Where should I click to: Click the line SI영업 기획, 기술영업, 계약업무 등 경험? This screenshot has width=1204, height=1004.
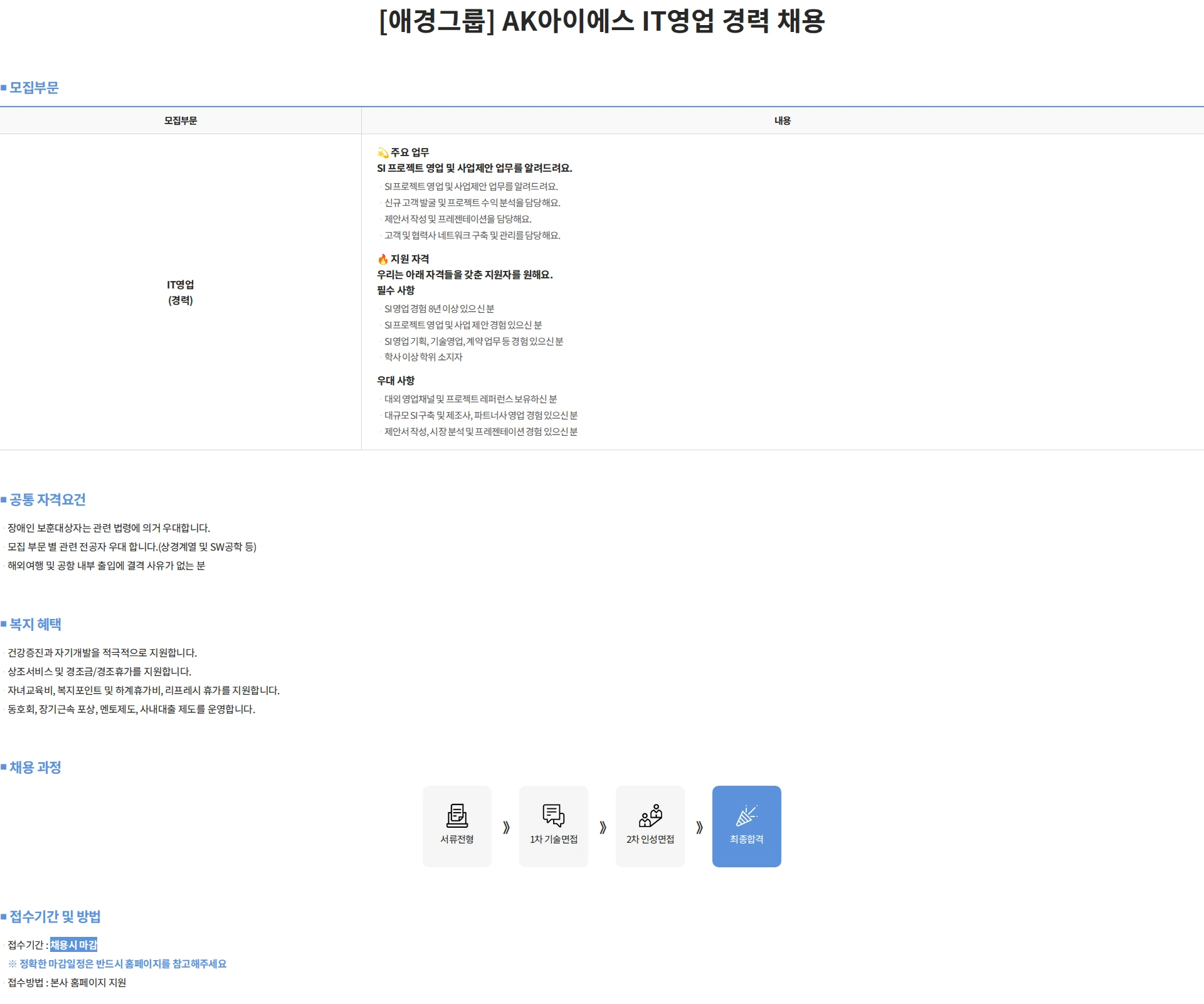473,341
